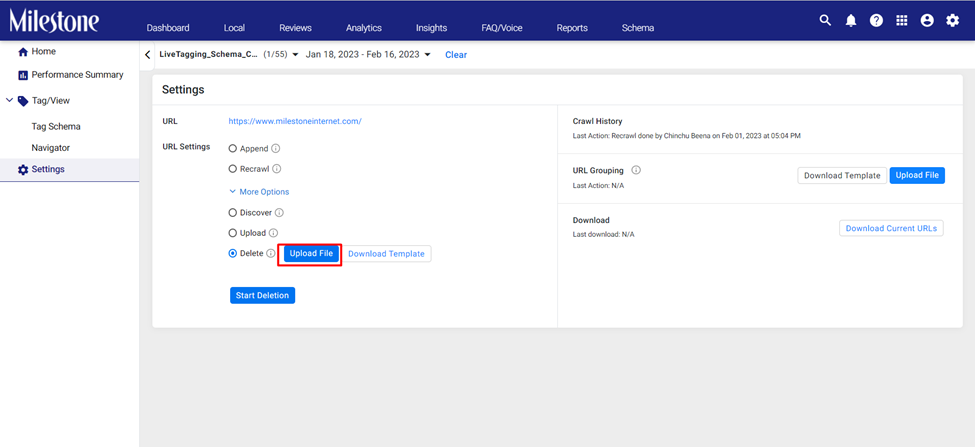The width and height of the screenshot is (975, 447).
Task: Click URL Grouping Upload File button
Action: 917,175
